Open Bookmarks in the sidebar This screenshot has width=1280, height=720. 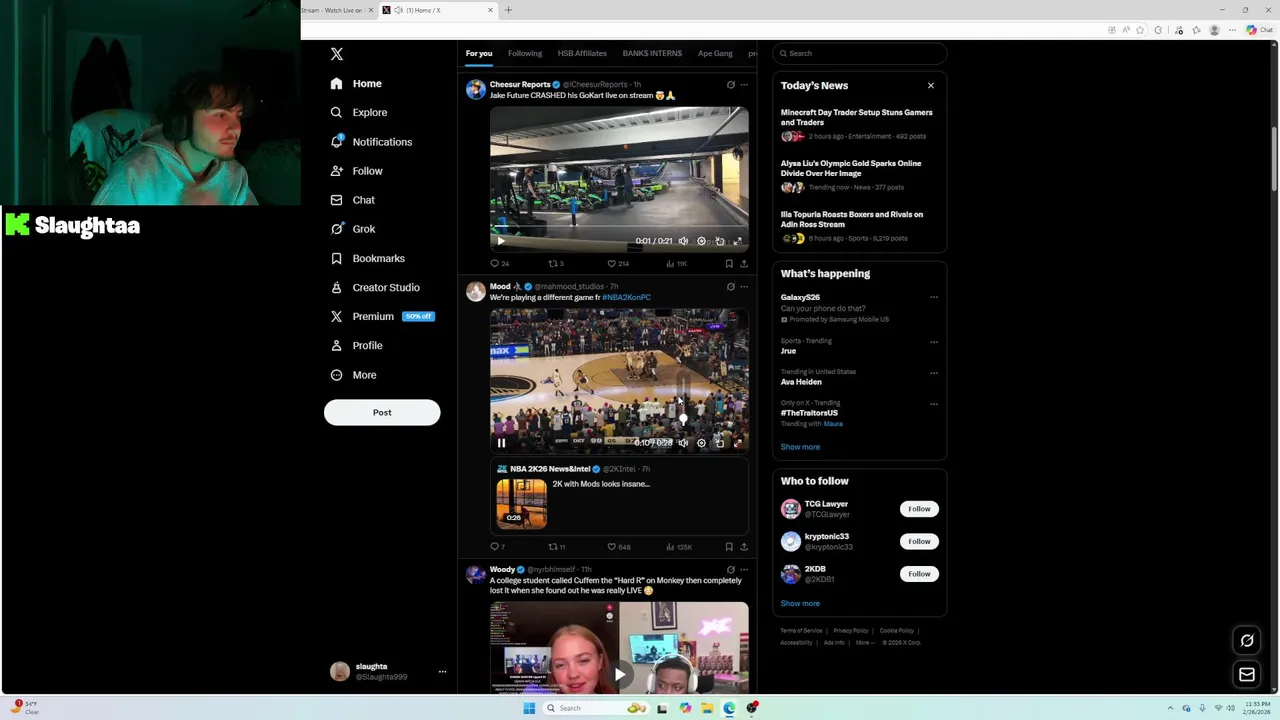click(x=368, y=258)
